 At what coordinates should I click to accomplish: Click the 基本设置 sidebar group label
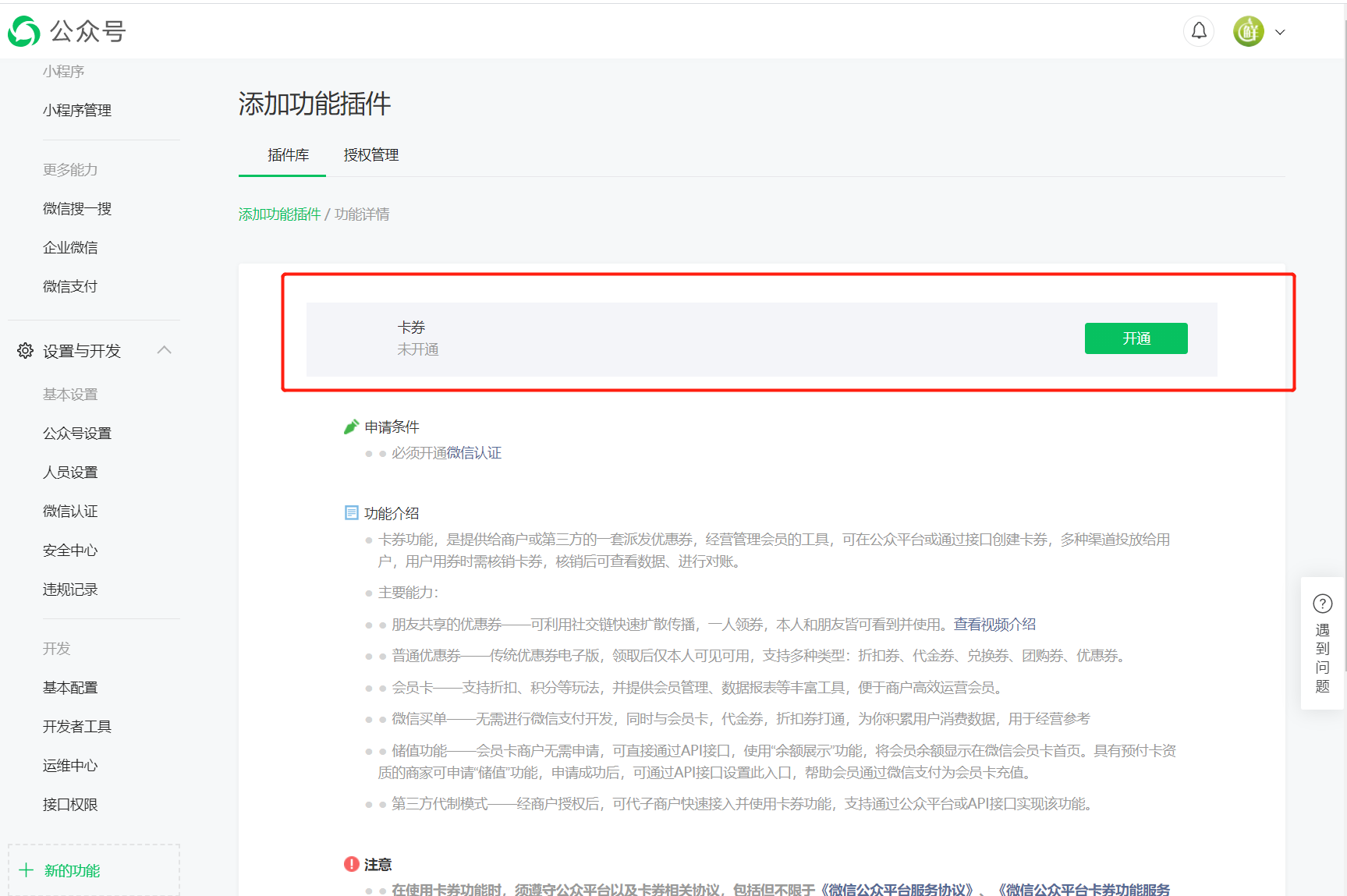tap(70, 395)
